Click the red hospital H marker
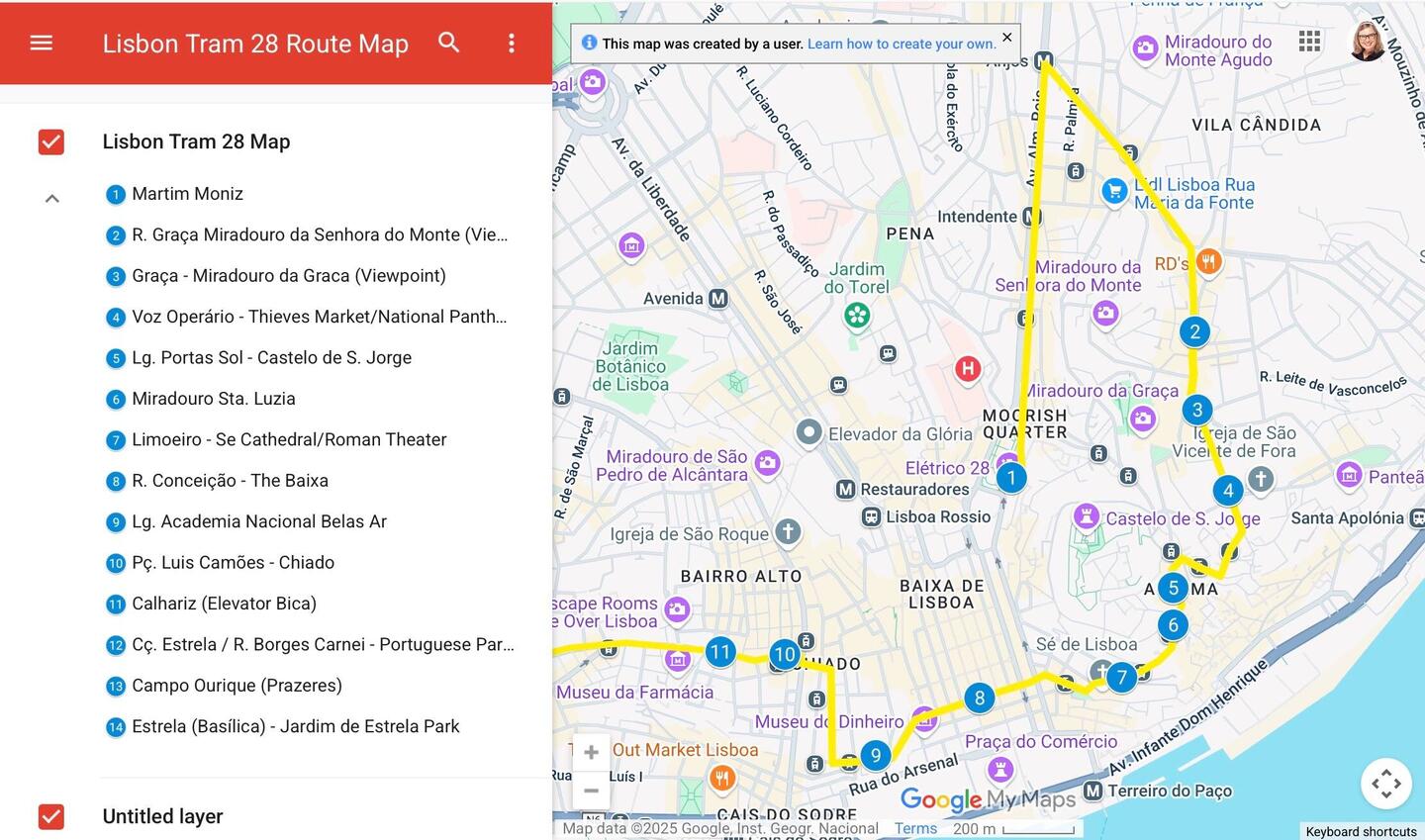 click(x=968, y=369)
